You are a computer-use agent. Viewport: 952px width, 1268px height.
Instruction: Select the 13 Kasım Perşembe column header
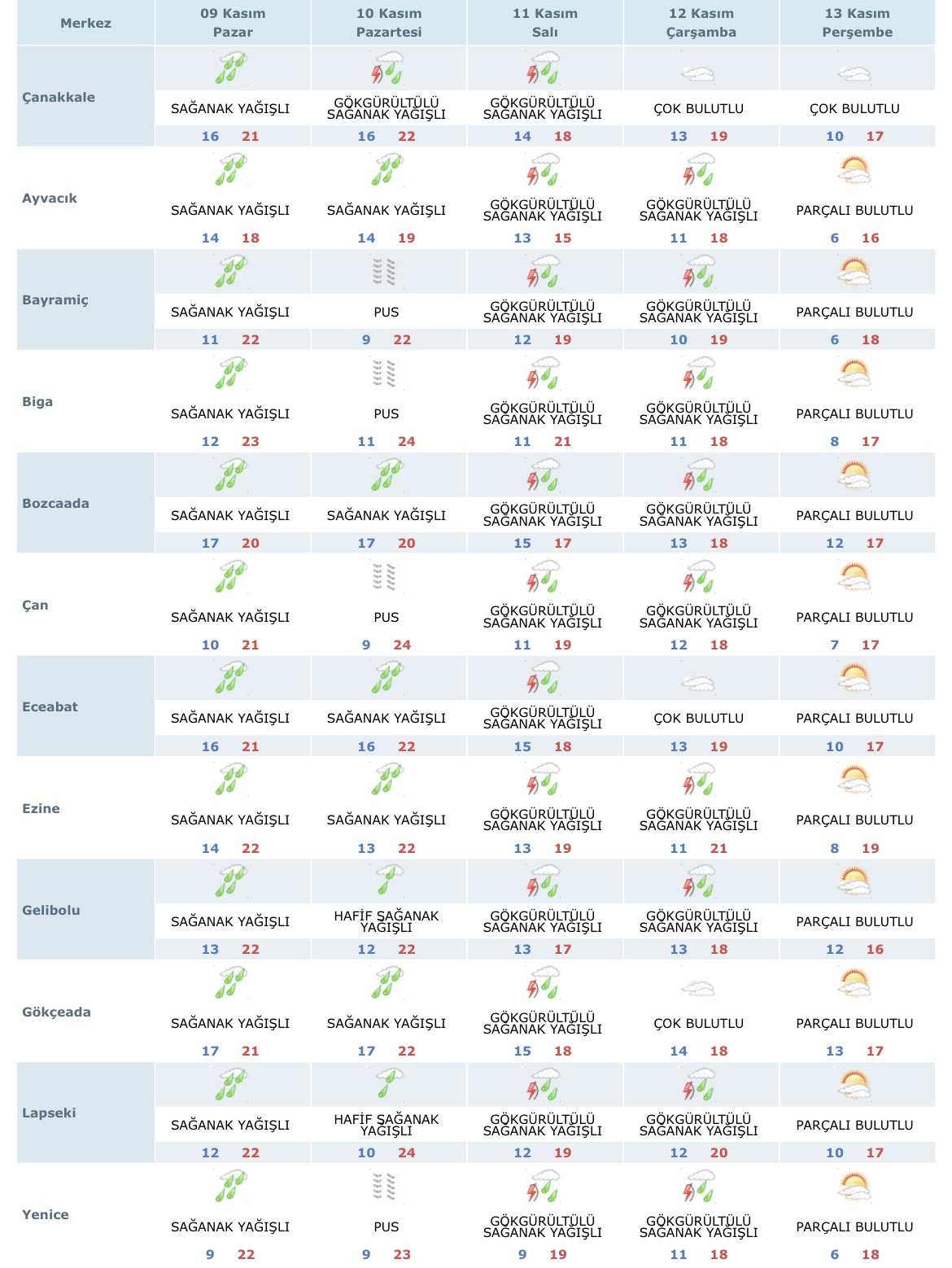[x=857, y=23]
